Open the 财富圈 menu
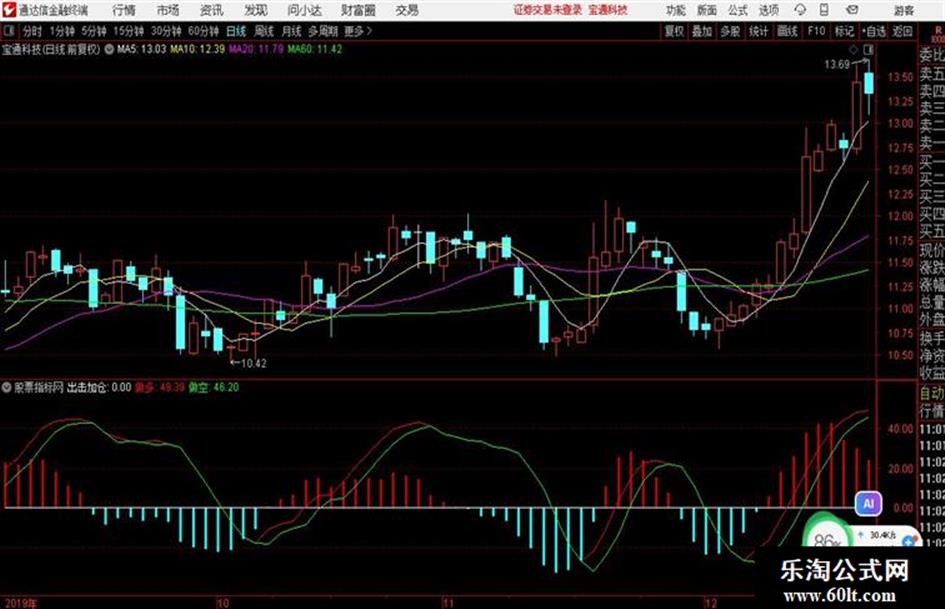 point(359,10)
